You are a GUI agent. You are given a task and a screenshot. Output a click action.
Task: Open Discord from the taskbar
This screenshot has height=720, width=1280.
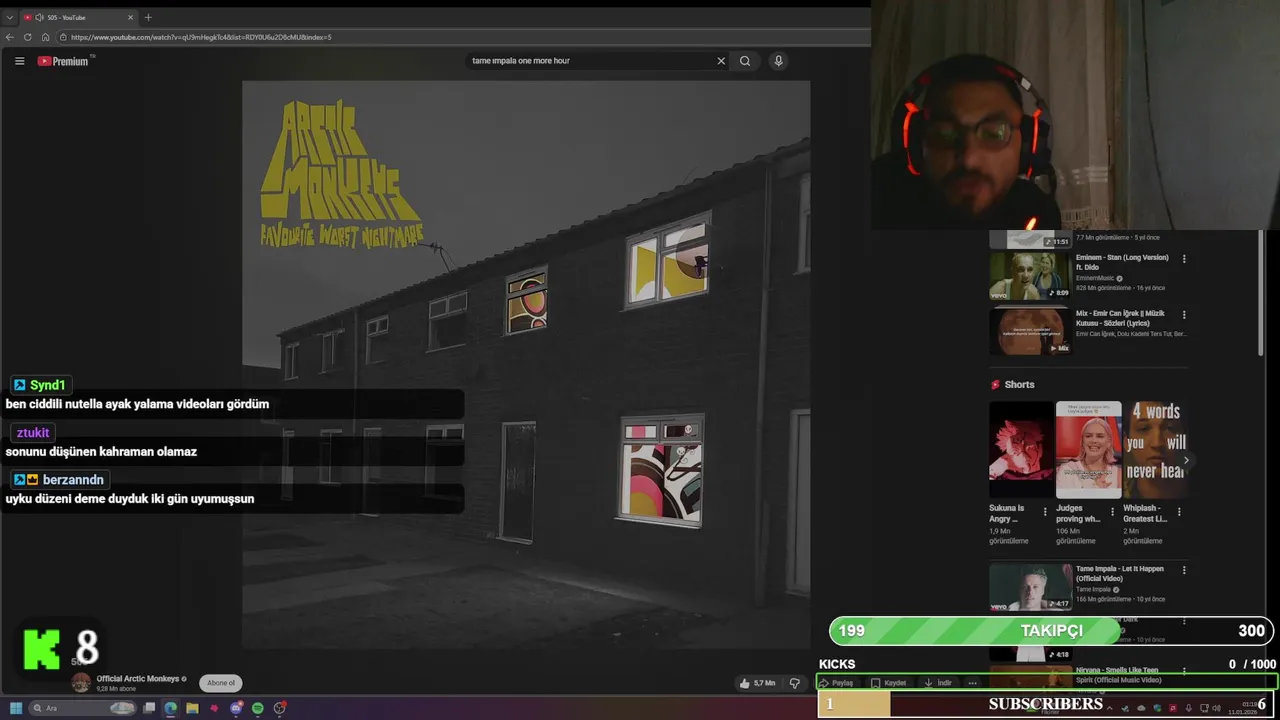tap(236, 708)
